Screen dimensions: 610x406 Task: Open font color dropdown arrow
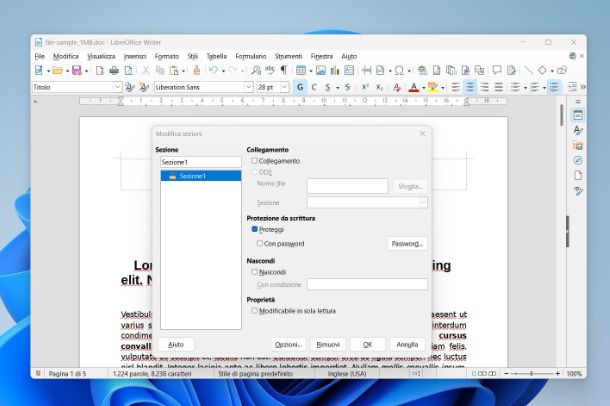click(x=423, y=88)
